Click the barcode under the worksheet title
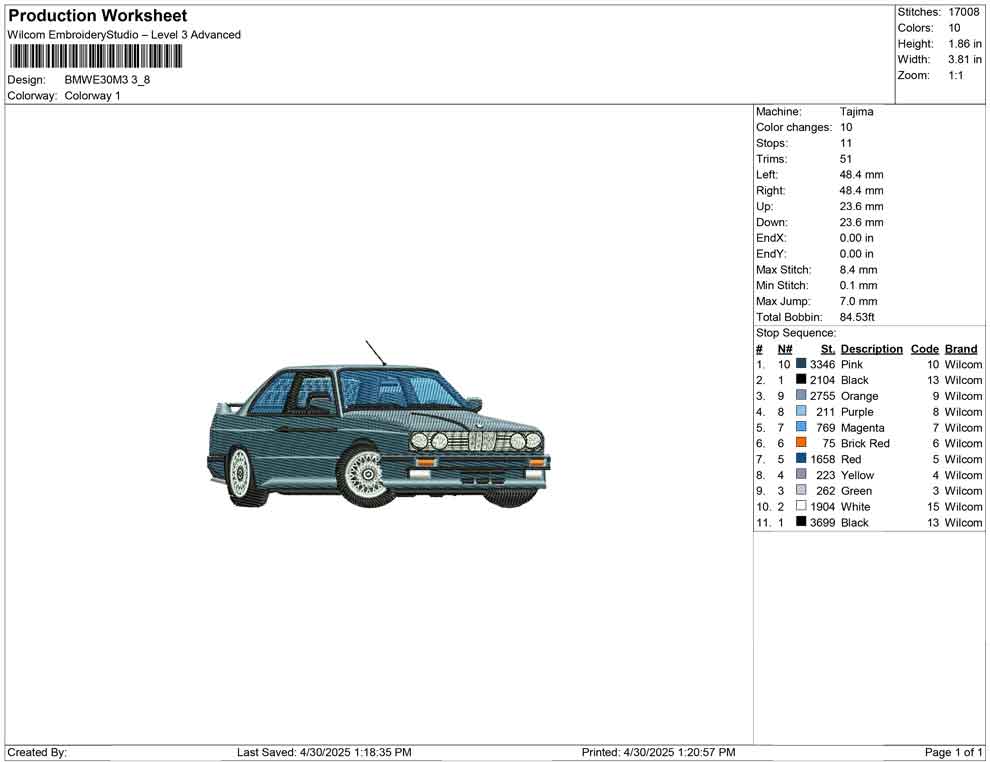The height and width of the screenshot is (762, 990). coord(96,57)
